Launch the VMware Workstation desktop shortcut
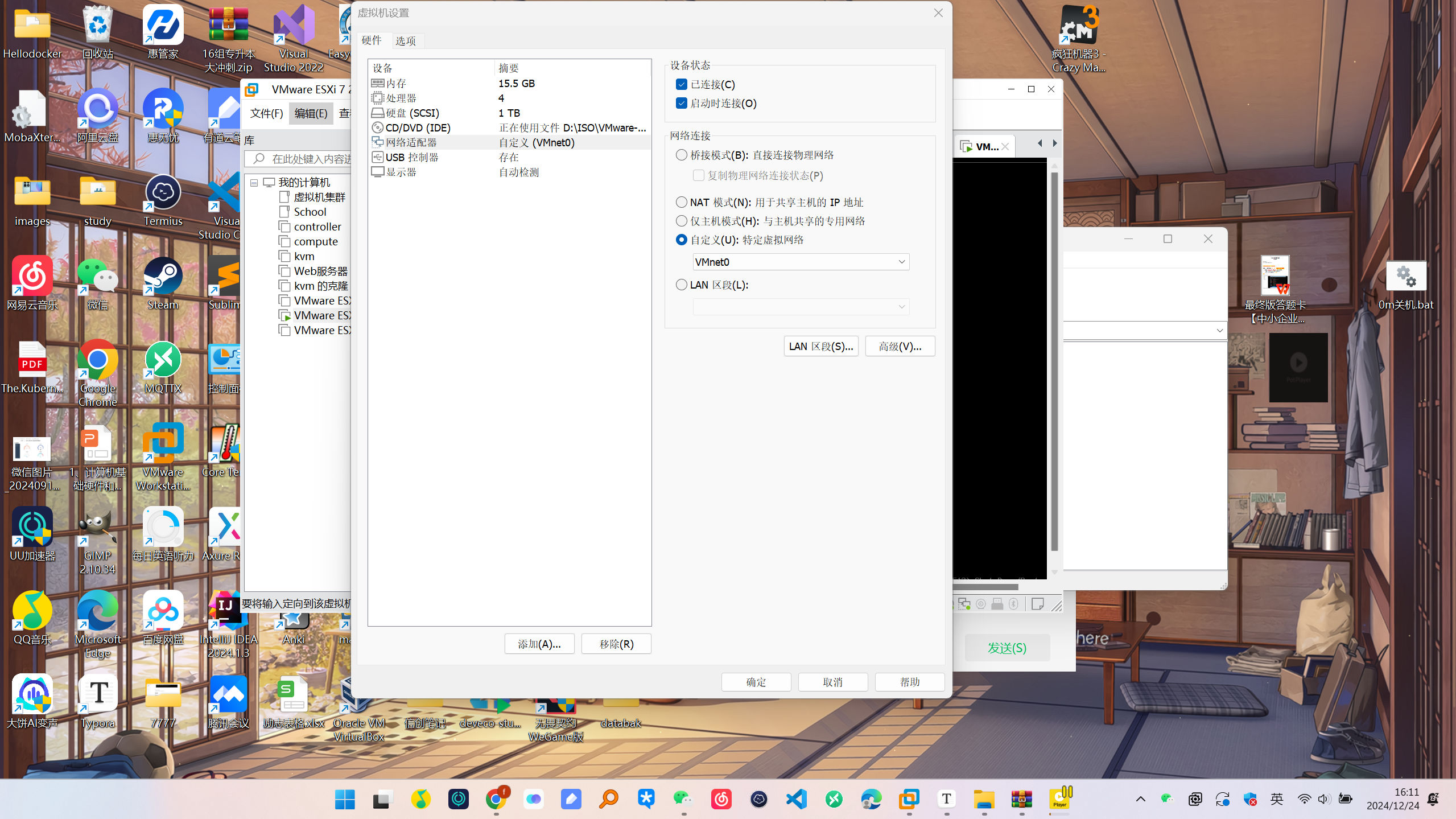 [163, 457]
